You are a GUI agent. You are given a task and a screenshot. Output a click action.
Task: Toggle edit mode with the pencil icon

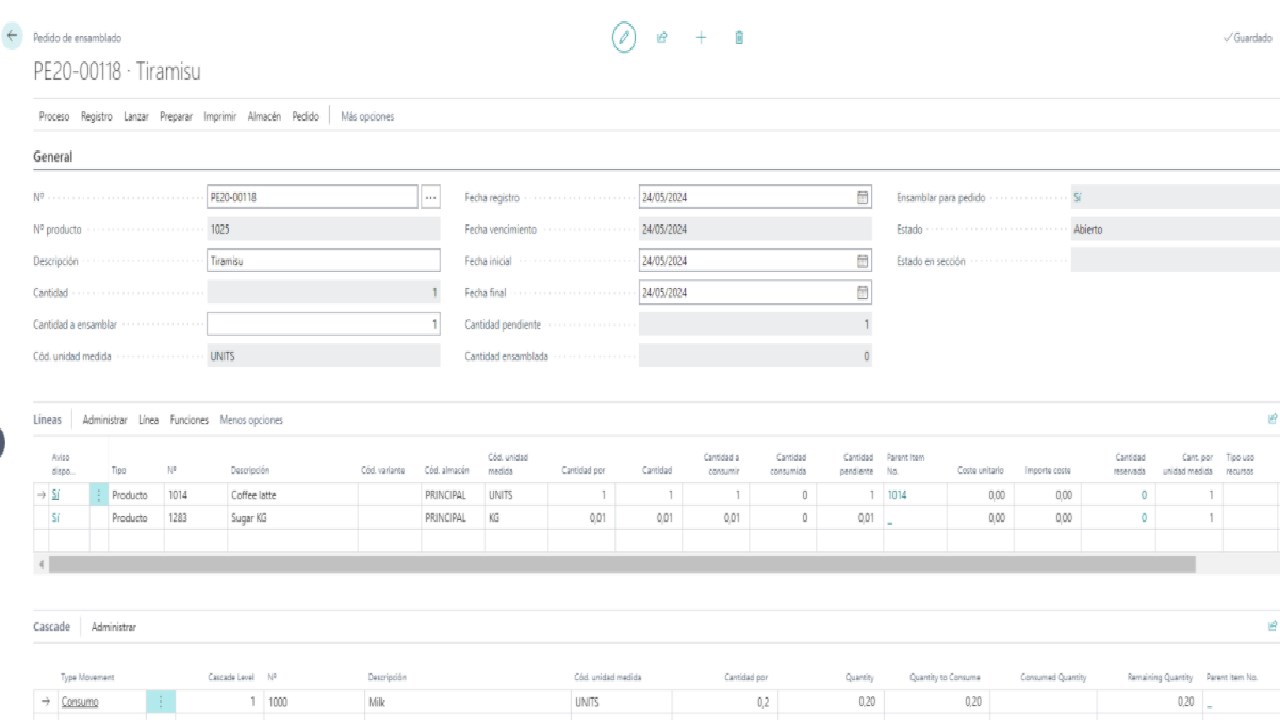(624, 38)
